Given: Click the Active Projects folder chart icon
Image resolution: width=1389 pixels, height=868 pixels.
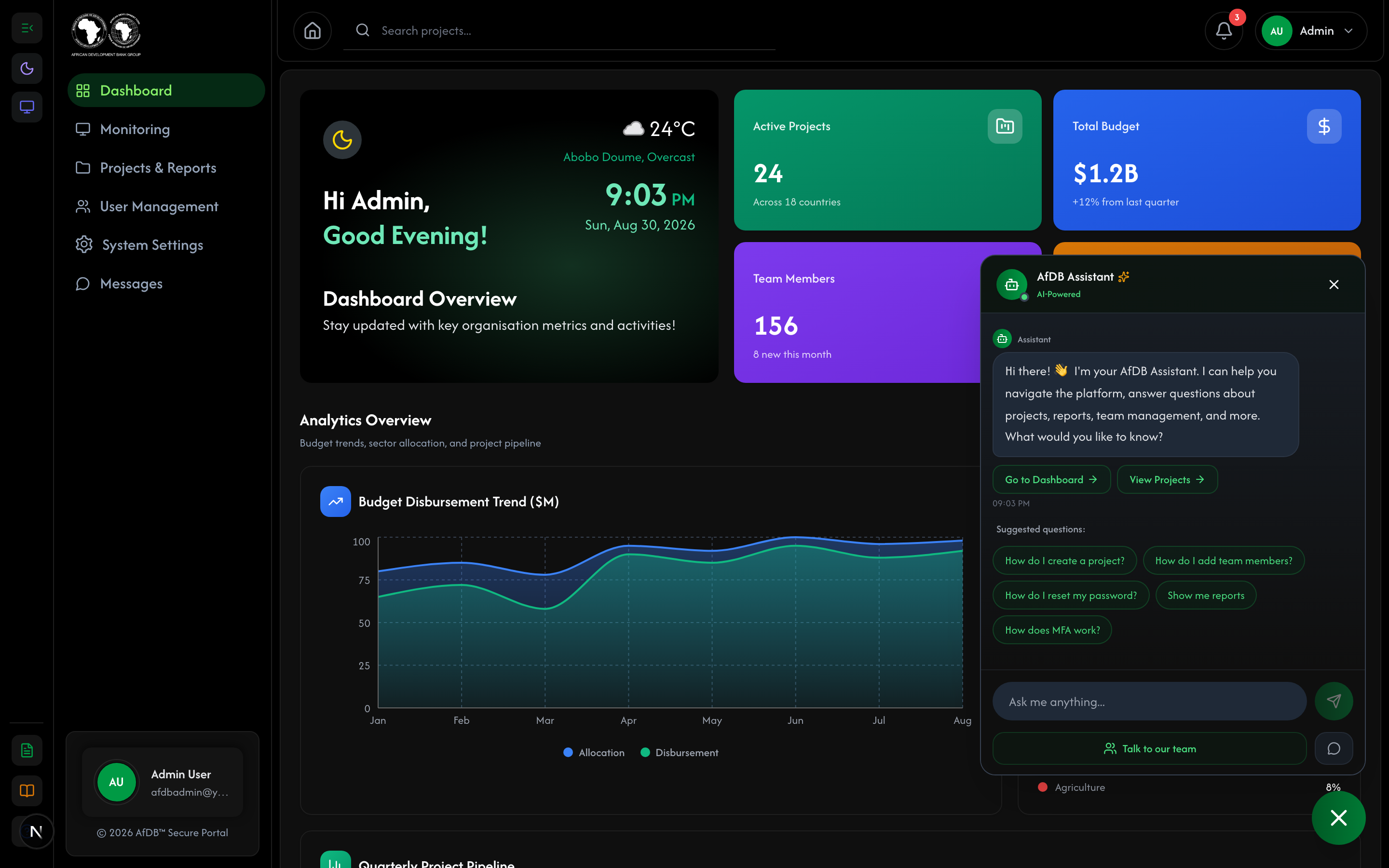Looking at the screenshot, I should (1005, 126).
